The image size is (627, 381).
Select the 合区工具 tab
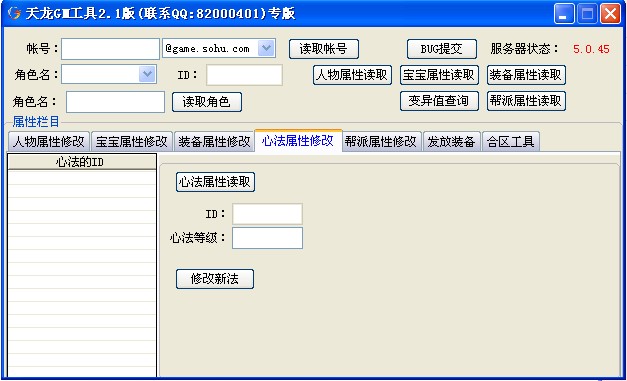(511, 141)
